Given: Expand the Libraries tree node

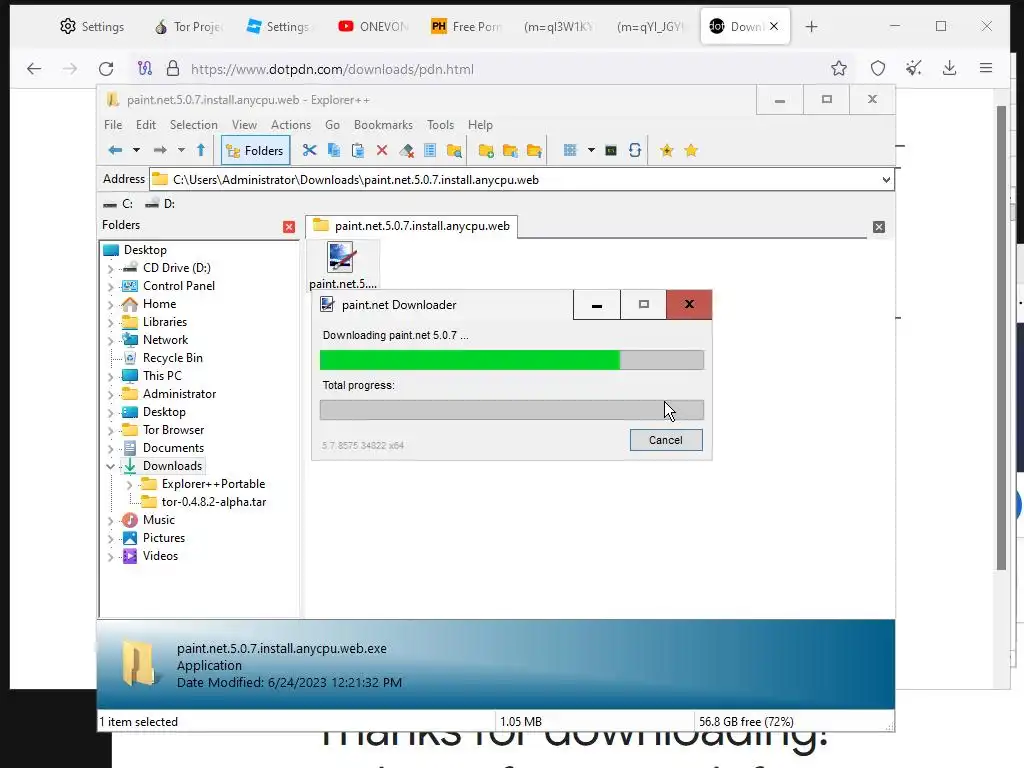Looking at the screenshot, I should point(110,323).
